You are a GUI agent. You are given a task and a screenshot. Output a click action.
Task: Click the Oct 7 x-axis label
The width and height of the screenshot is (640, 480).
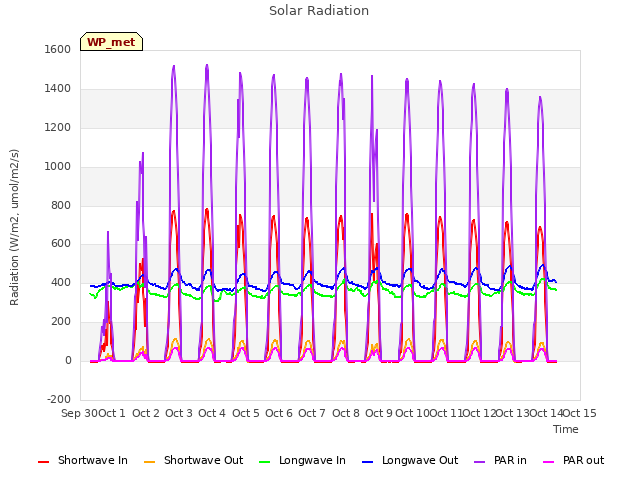(x=312, y=413)
